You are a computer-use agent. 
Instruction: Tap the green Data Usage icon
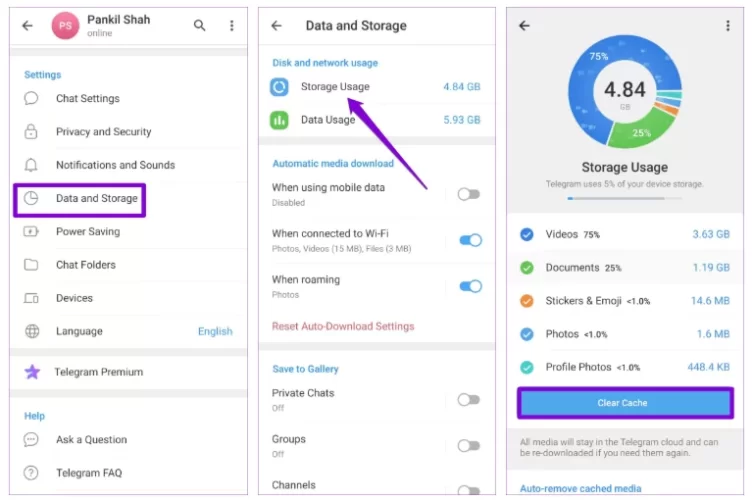(280, 120)
